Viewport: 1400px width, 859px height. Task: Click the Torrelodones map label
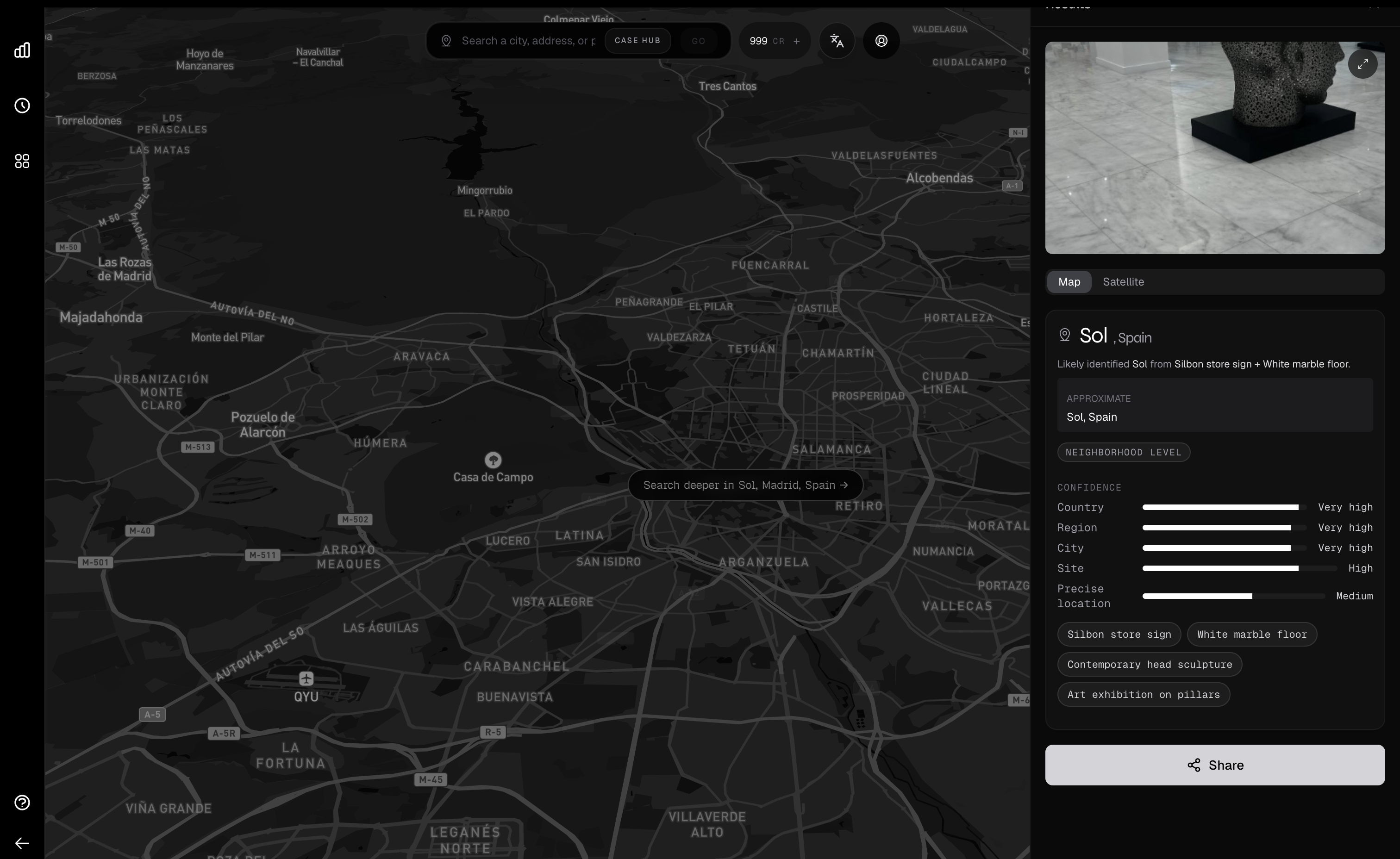click(x=88, y=120)
